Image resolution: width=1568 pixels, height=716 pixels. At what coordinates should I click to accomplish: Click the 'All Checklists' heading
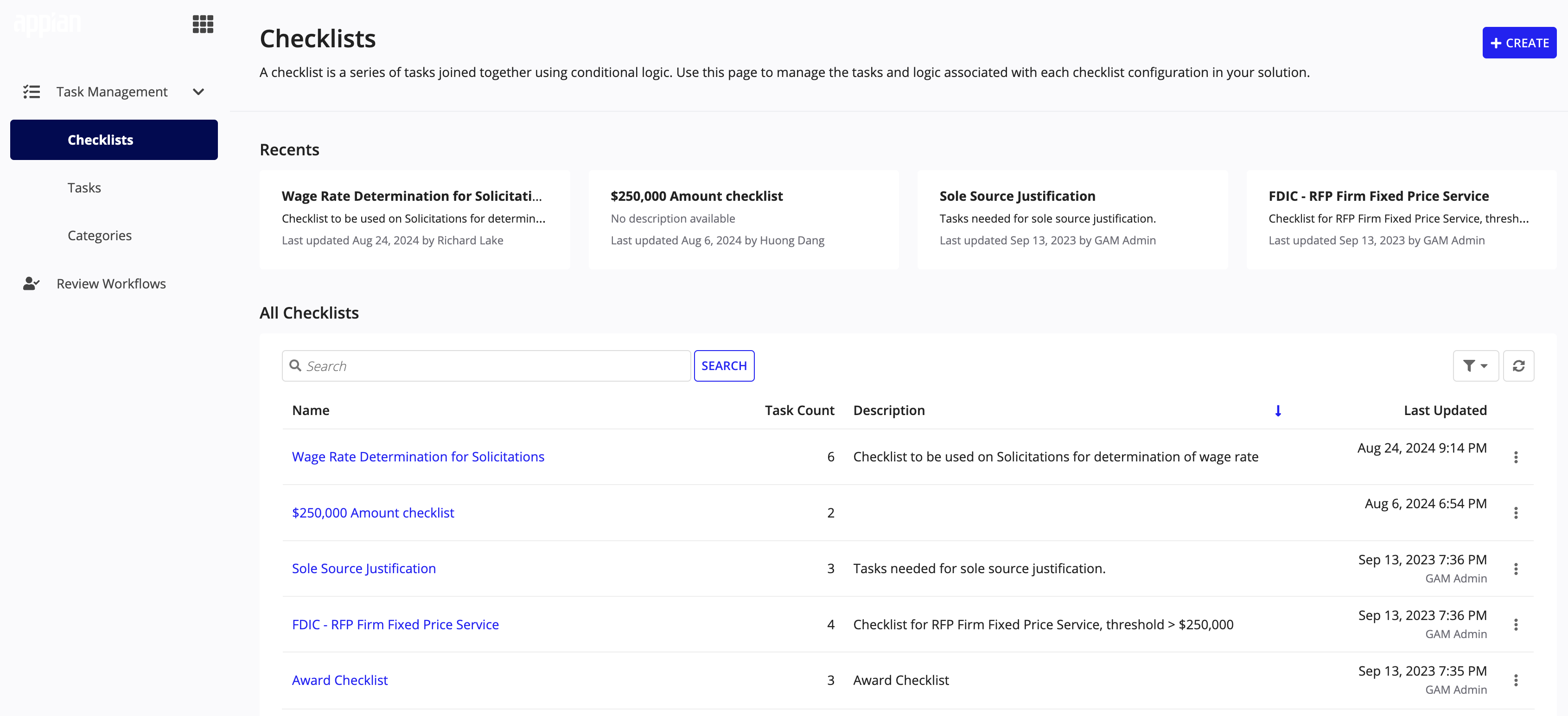tap(309, 313)
